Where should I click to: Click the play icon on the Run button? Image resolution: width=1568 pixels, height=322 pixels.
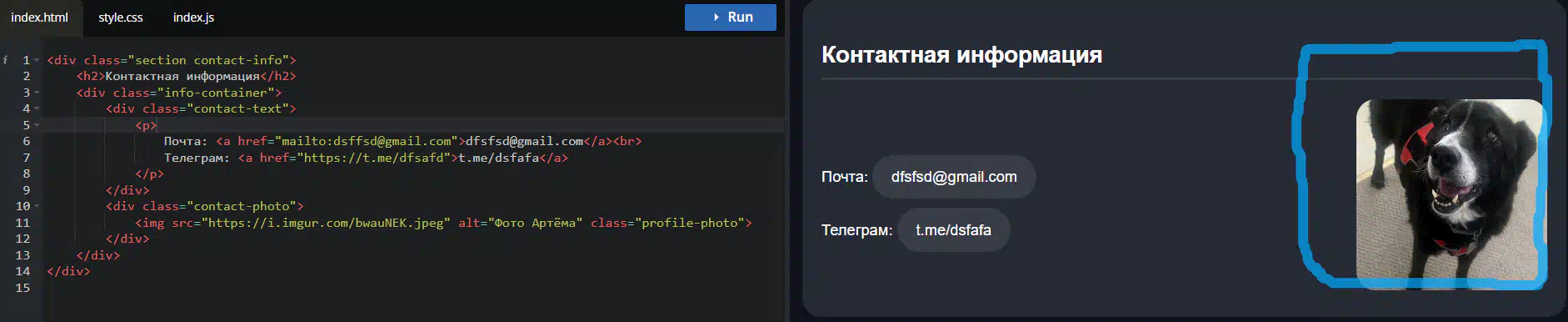[717, 17]
